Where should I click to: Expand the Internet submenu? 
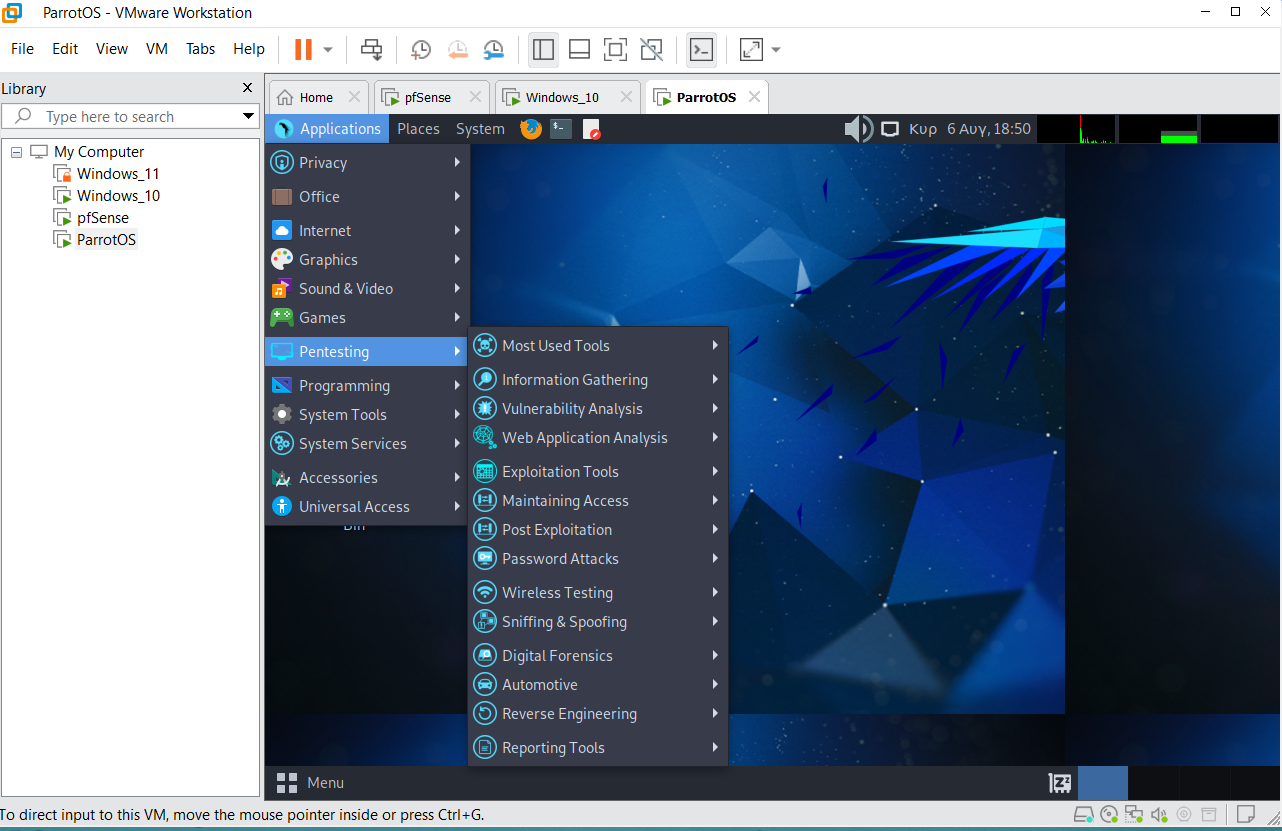point(367,230)
